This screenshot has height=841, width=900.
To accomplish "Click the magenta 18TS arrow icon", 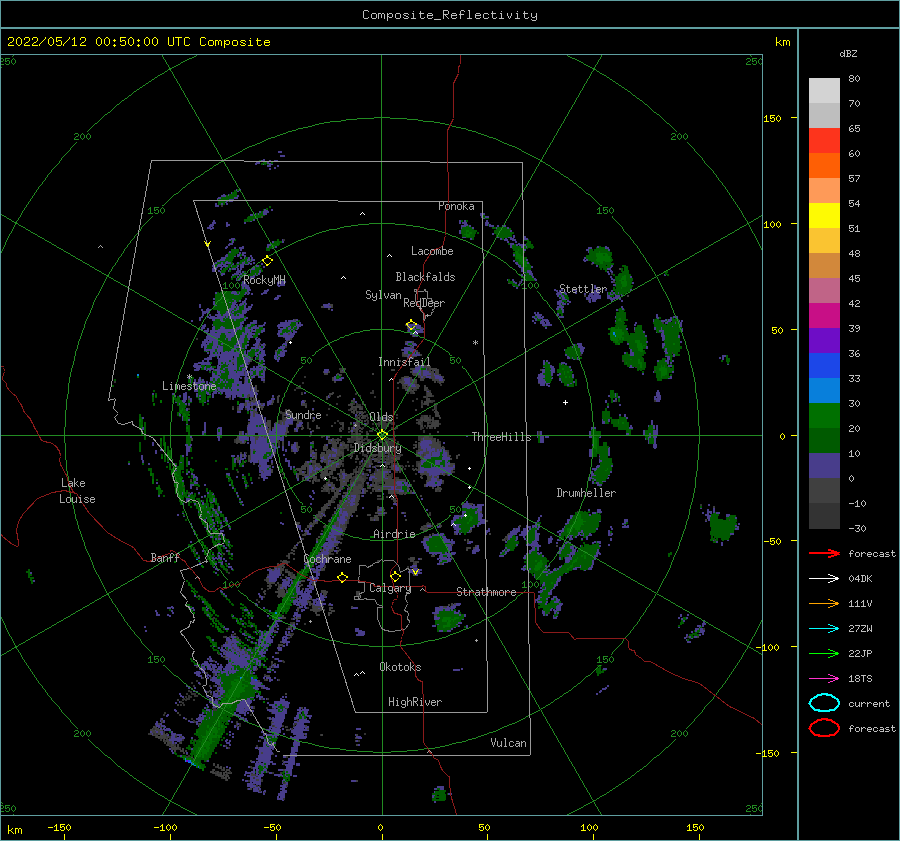I will (824, 679).
